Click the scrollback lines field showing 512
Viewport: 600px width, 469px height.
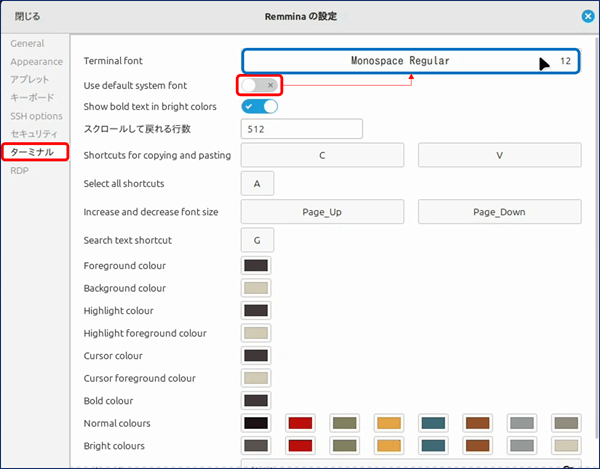pyautogui.click(x=302, y=129)
